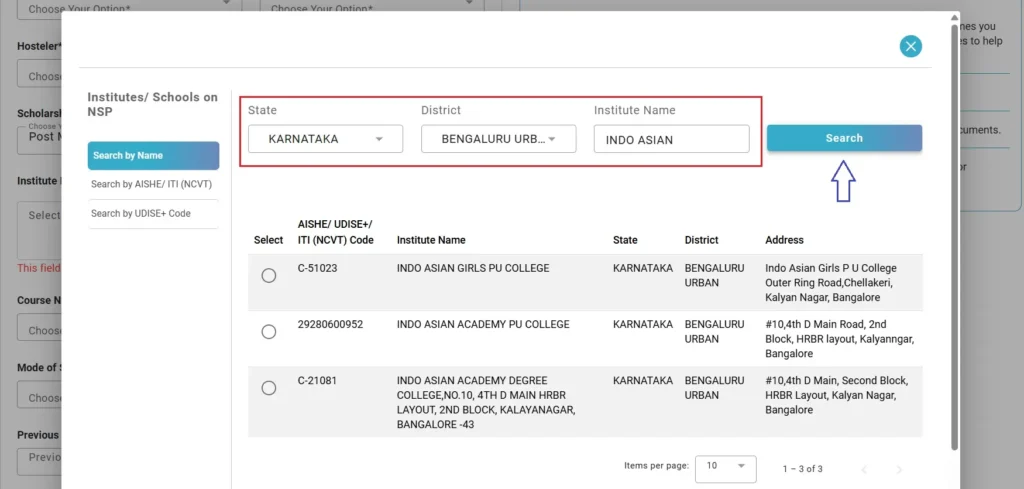This screenshot has height=489, width=1024.
Task: Click the address starting Indo Asian Girls P U College
Action: pos(831,283)
